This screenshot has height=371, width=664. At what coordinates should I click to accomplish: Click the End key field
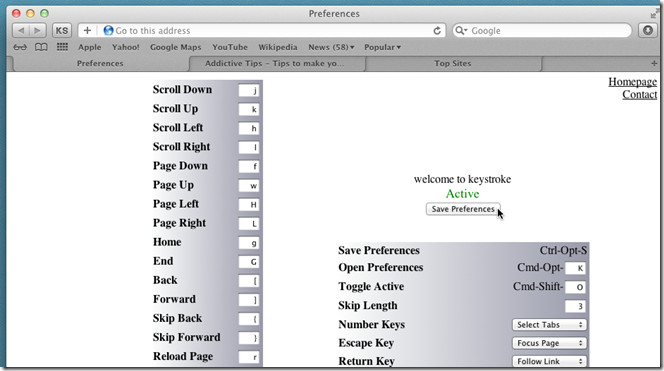[x=249, y=262]
